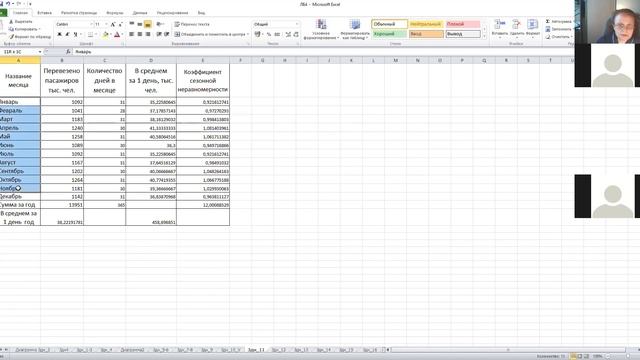Click the Borders icon
Image resolution: width=640 pixels, height=360 pixels.
(x=90, y=35)
